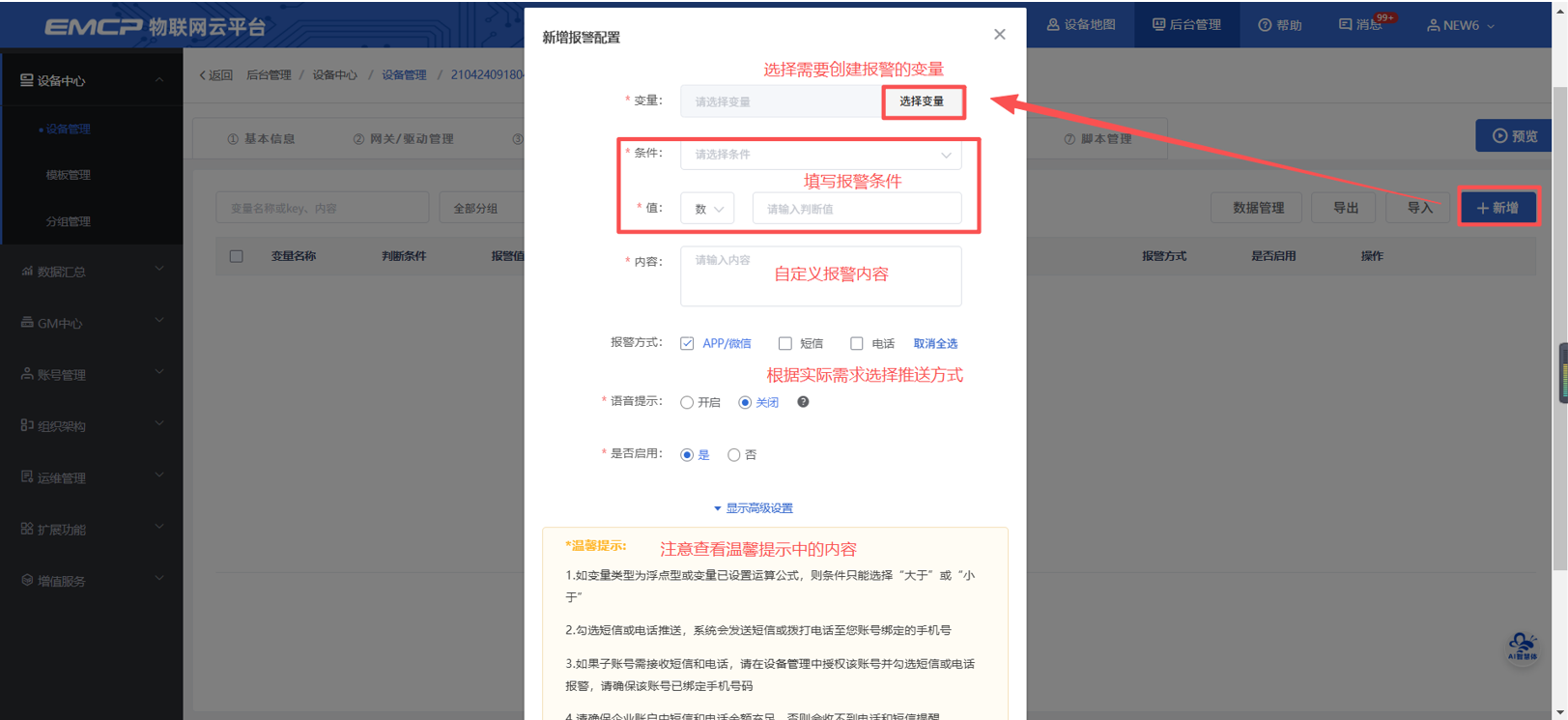
Task: Open the 数 value type dropdown
Action: [x=707, y=209]
